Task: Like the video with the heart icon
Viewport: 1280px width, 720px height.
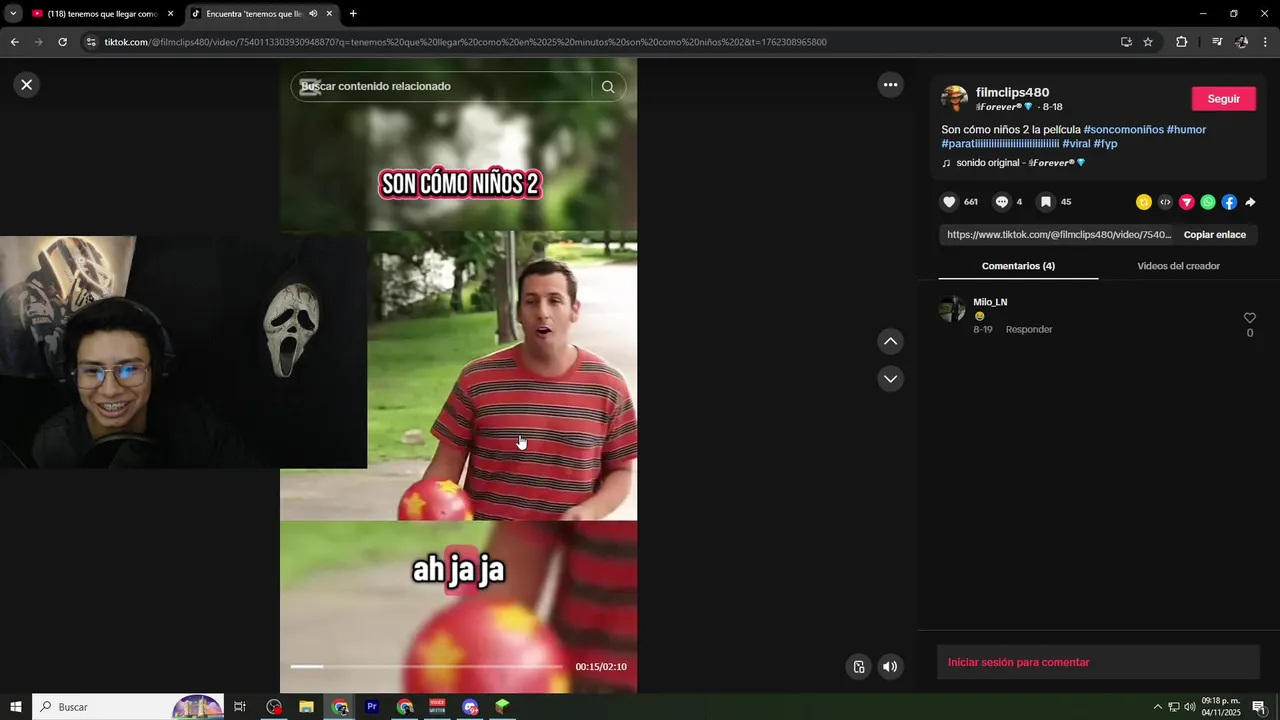Action: (x=949, y=202)
